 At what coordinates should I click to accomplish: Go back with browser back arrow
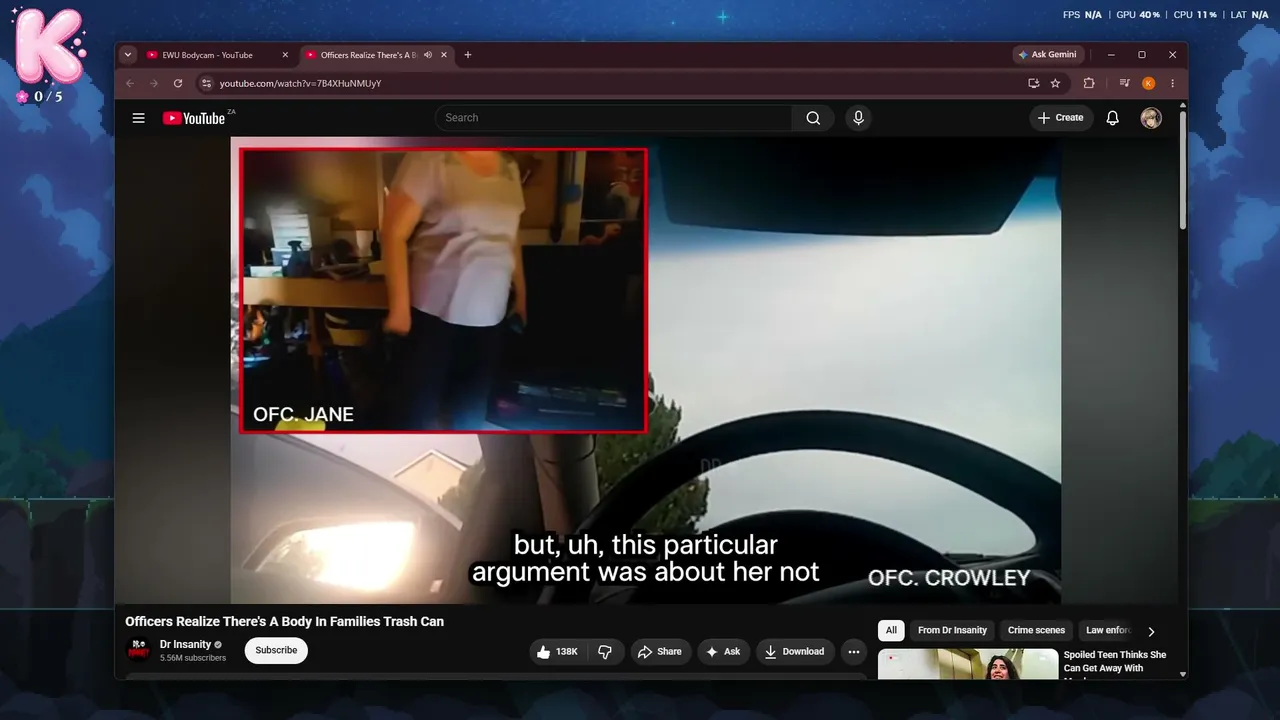click(129, 83)
